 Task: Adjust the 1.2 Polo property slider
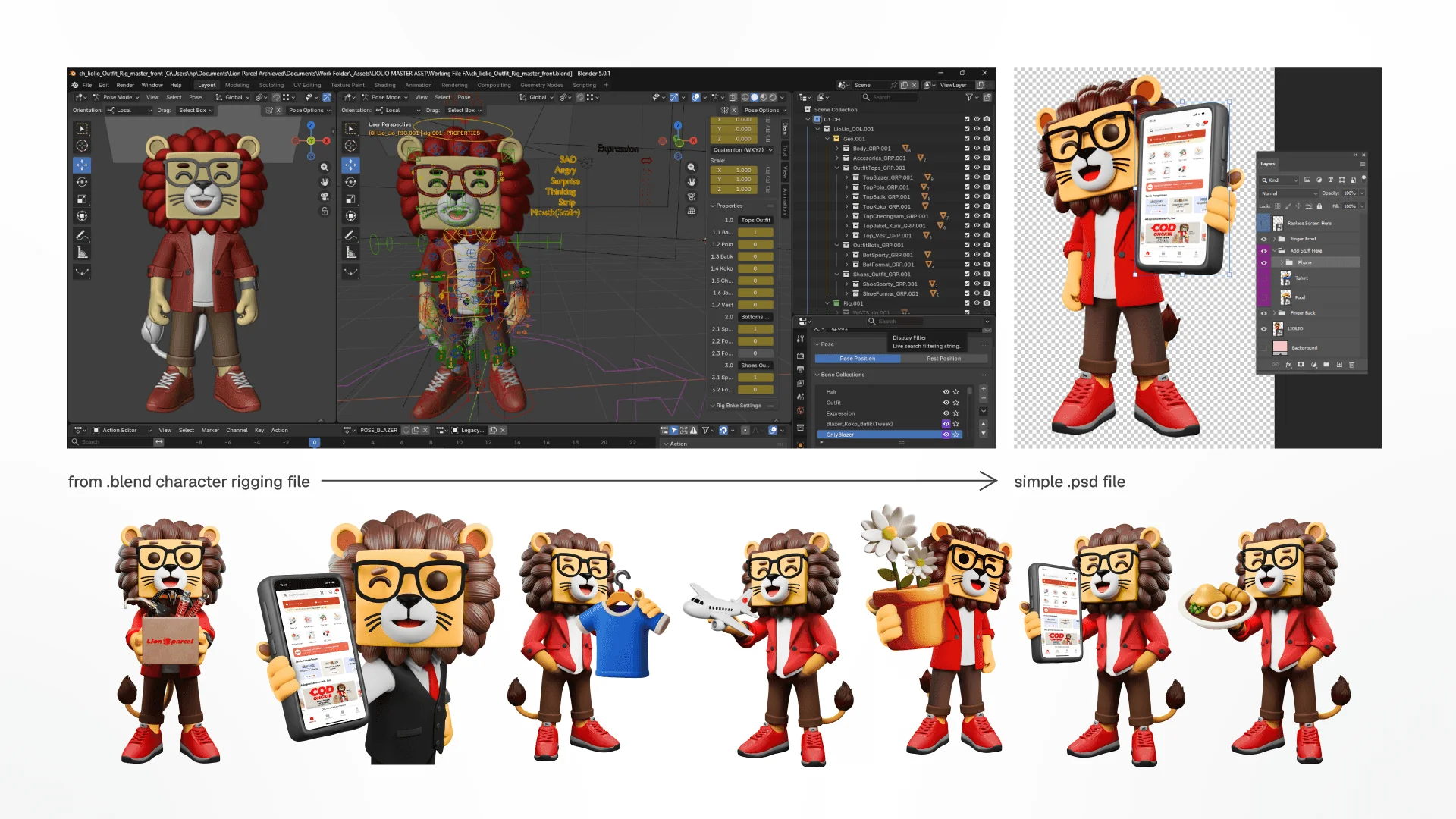755,244
